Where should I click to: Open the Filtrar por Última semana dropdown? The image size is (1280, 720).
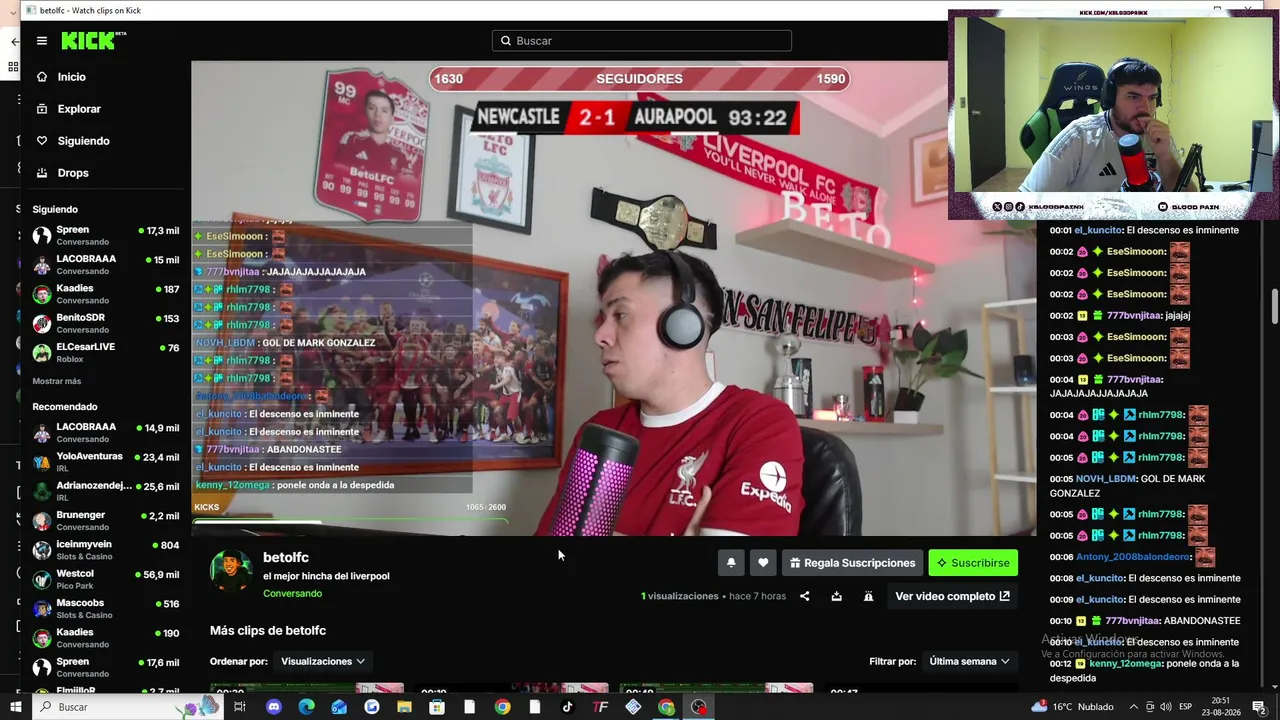coord(969,661)
